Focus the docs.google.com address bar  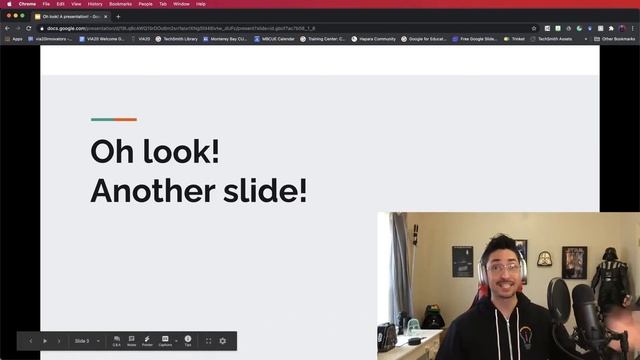286,29
